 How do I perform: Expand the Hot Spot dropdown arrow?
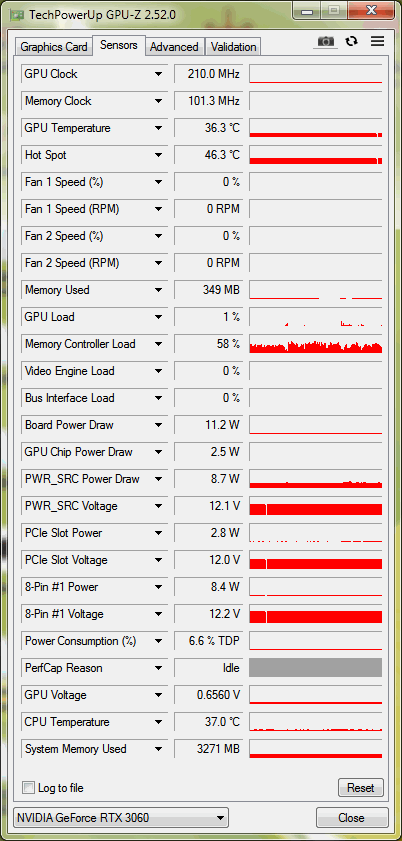pyautogui.click(x=158, y=155)
